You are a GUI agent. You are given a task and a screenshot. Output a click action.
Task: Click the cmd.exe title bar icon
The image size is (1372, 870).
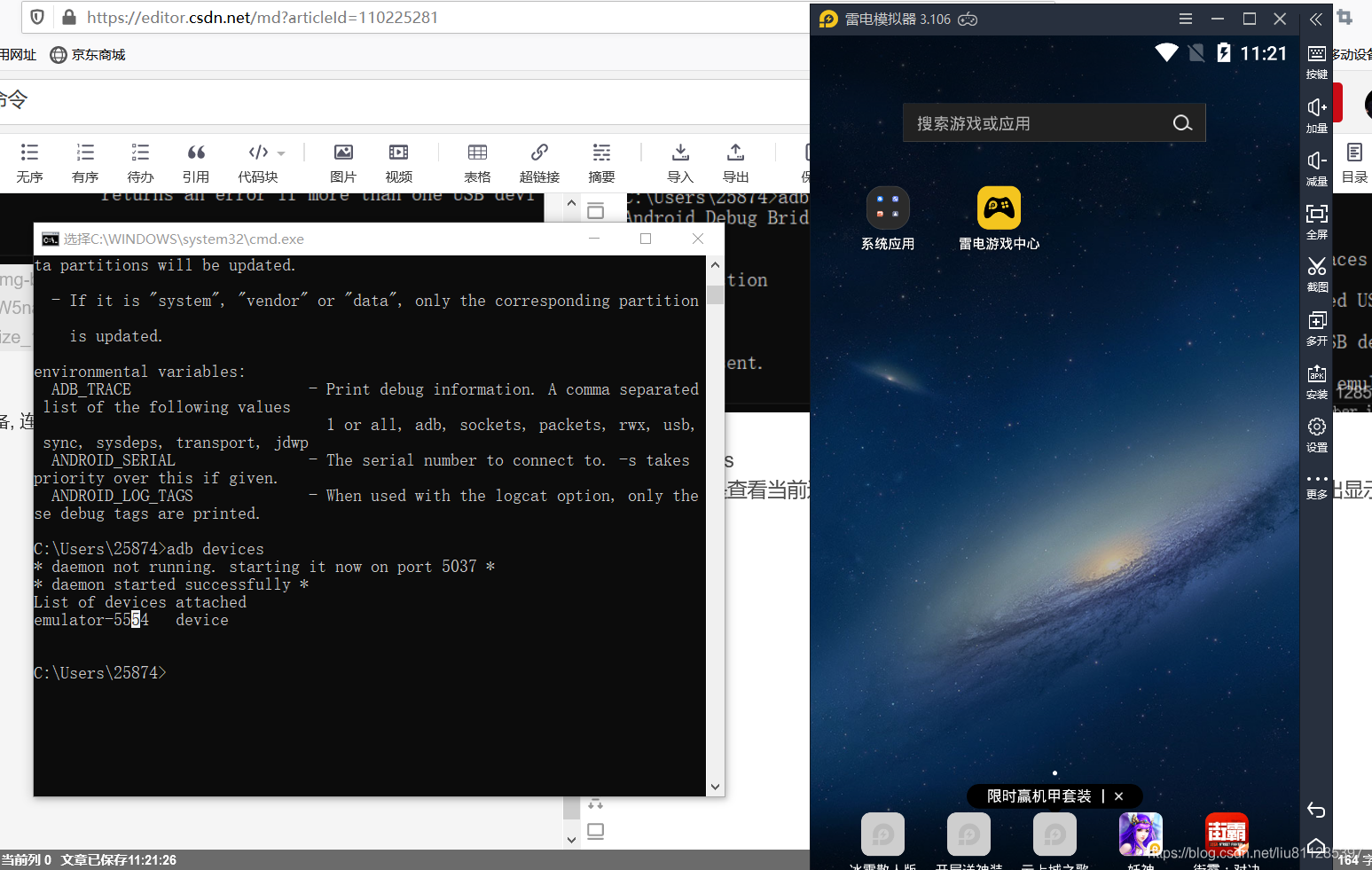tap(50, 239)
